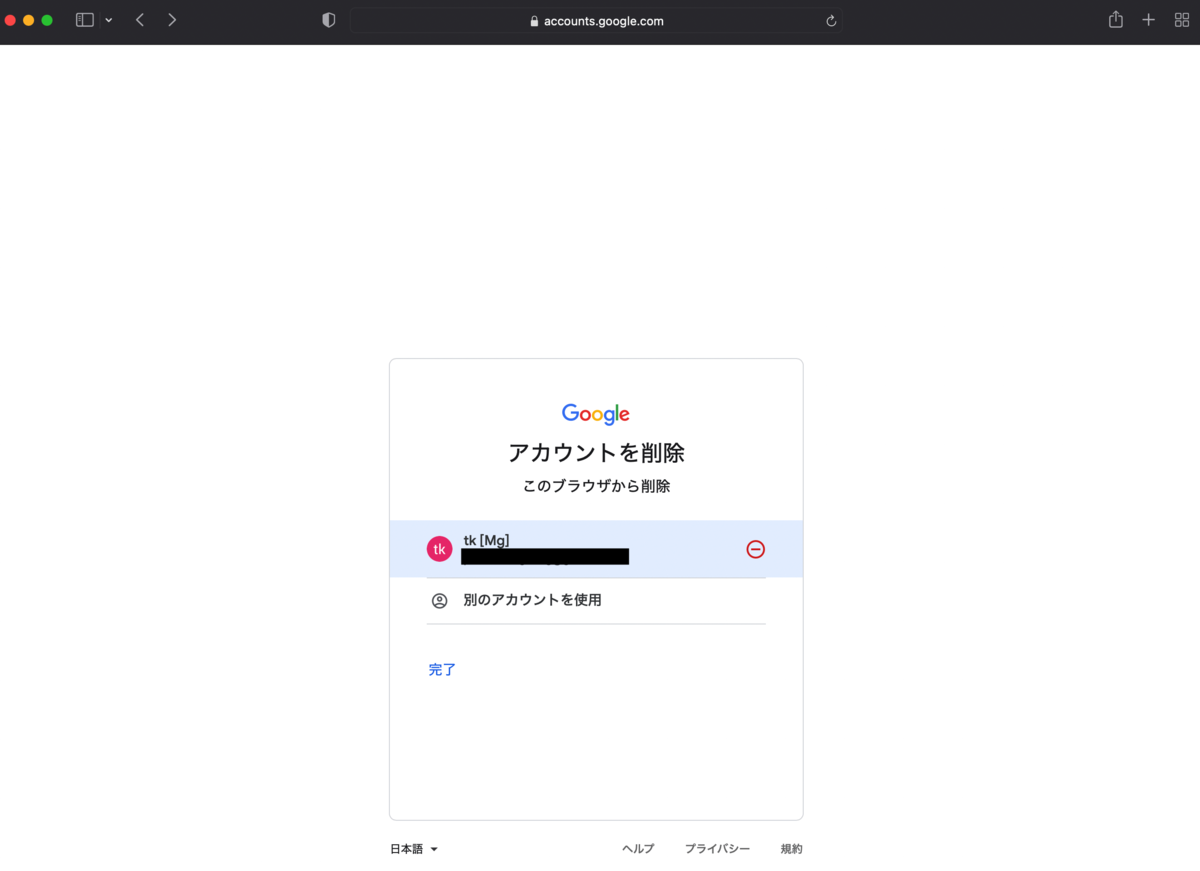Click the 完了 link to finish
The height and width of the screenshot is (871, 1200).
coord(442,669)
